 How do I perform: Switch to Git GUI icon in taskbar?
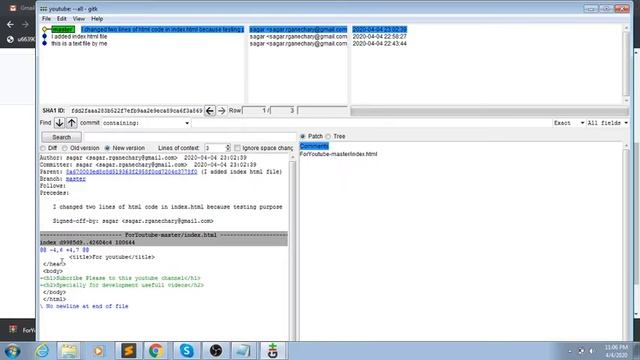[273, 351]
